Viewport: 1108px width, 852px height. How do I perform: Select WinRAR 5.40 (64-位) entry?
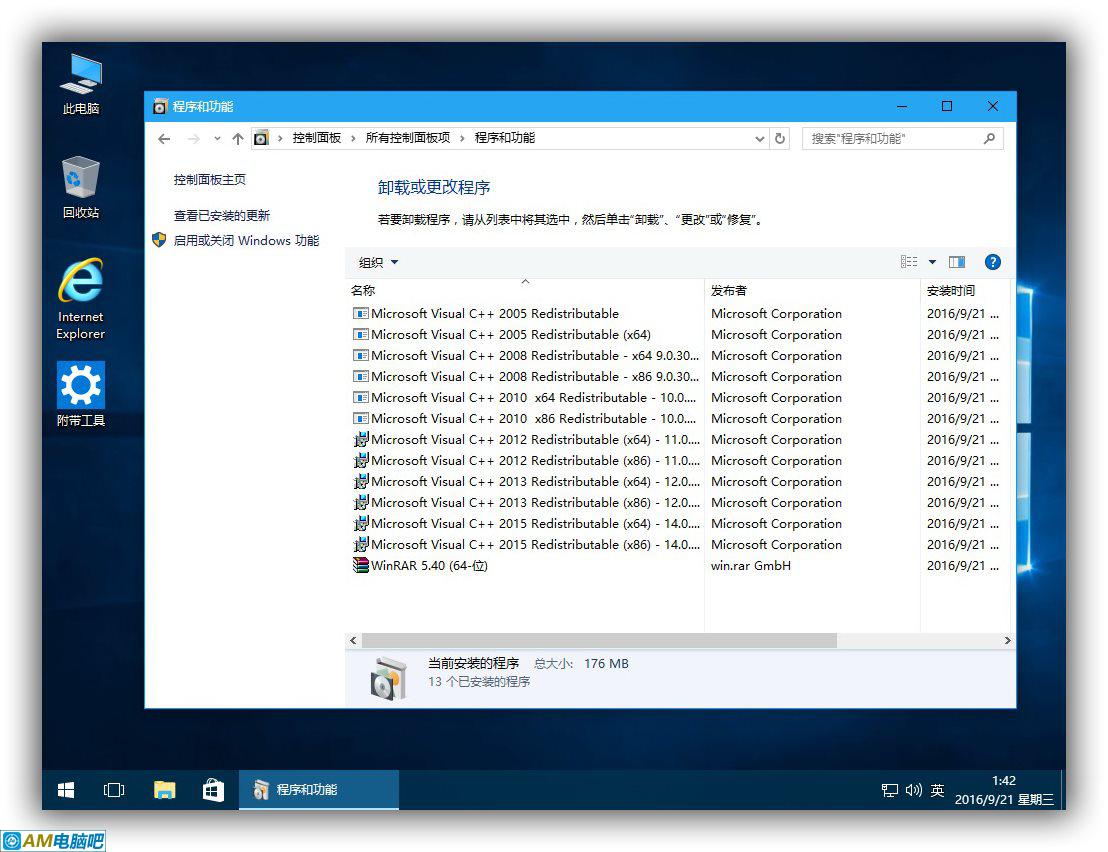coord(676,565)
